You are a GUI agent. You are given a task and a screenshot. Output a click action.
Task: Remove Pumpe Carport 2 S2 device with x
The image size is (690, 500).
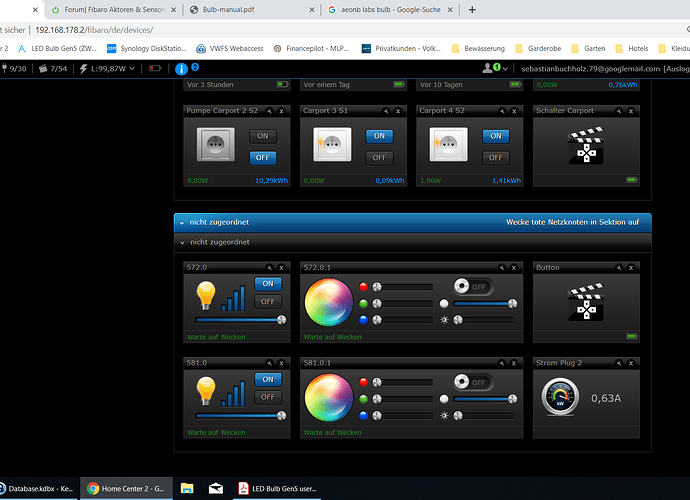[x=281, y=111]
